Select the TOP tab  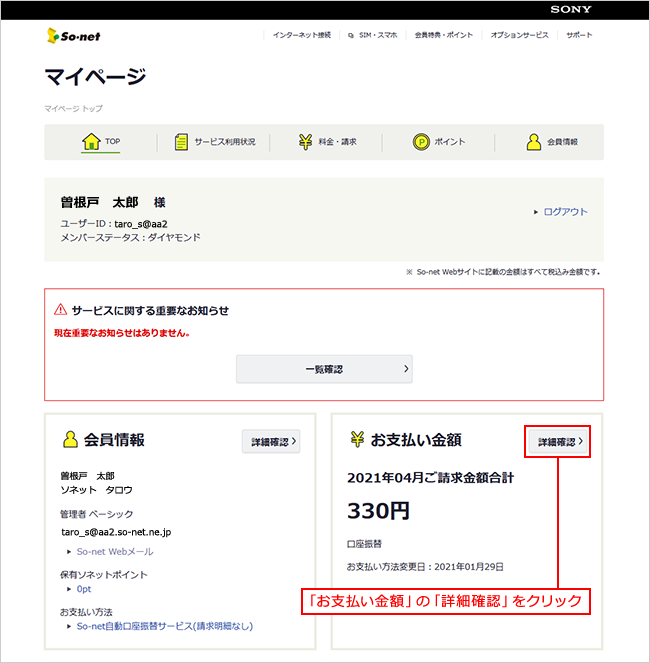101,142
